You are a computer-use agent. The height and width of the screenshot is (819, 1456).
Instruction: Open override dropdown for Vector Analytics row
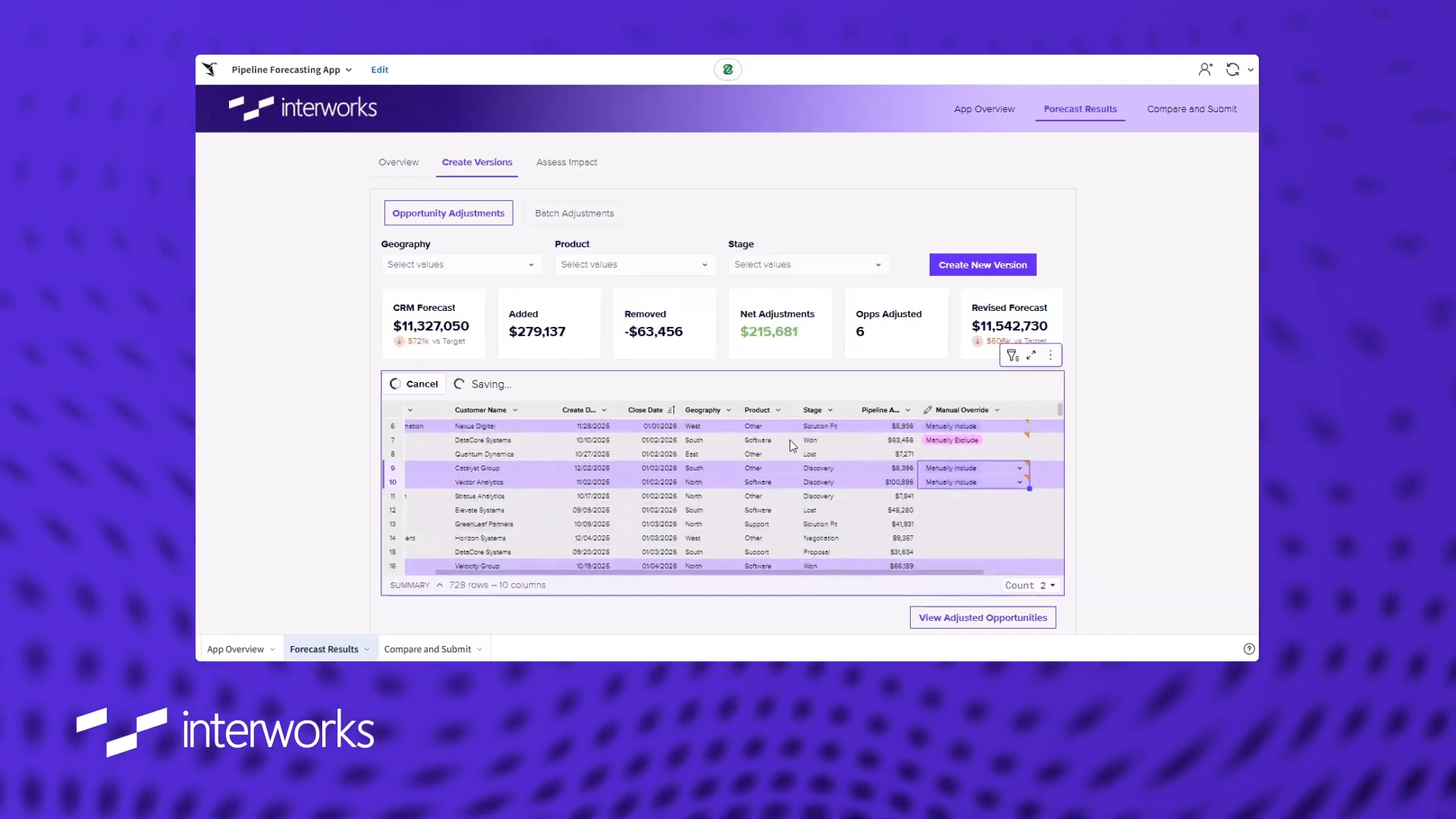(1020, 482)
